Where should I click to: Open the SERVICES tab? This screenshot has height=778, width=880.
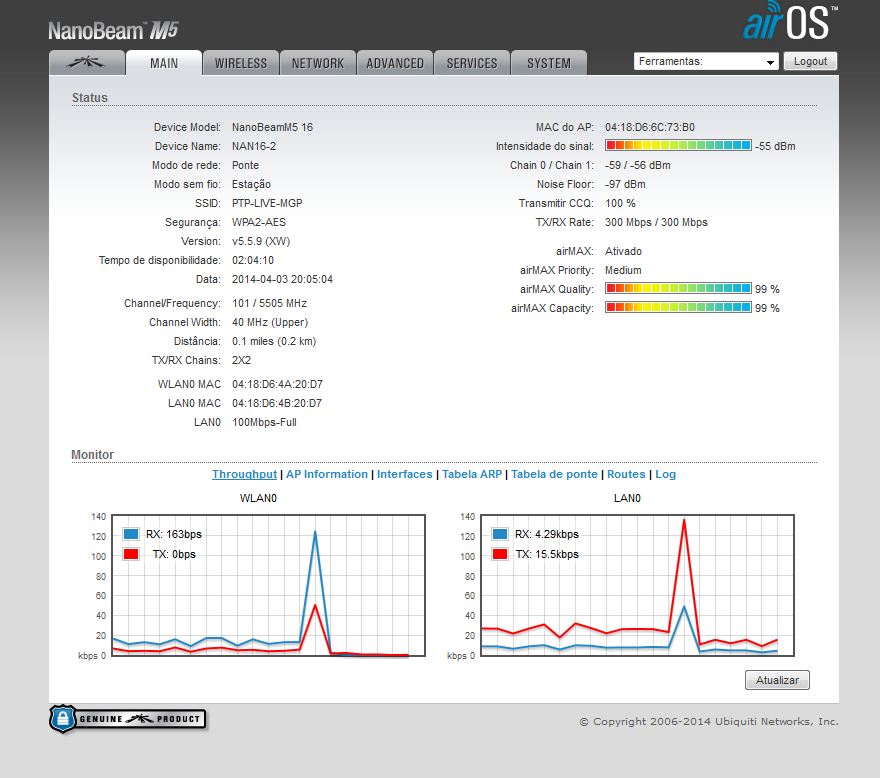[472, 63]
